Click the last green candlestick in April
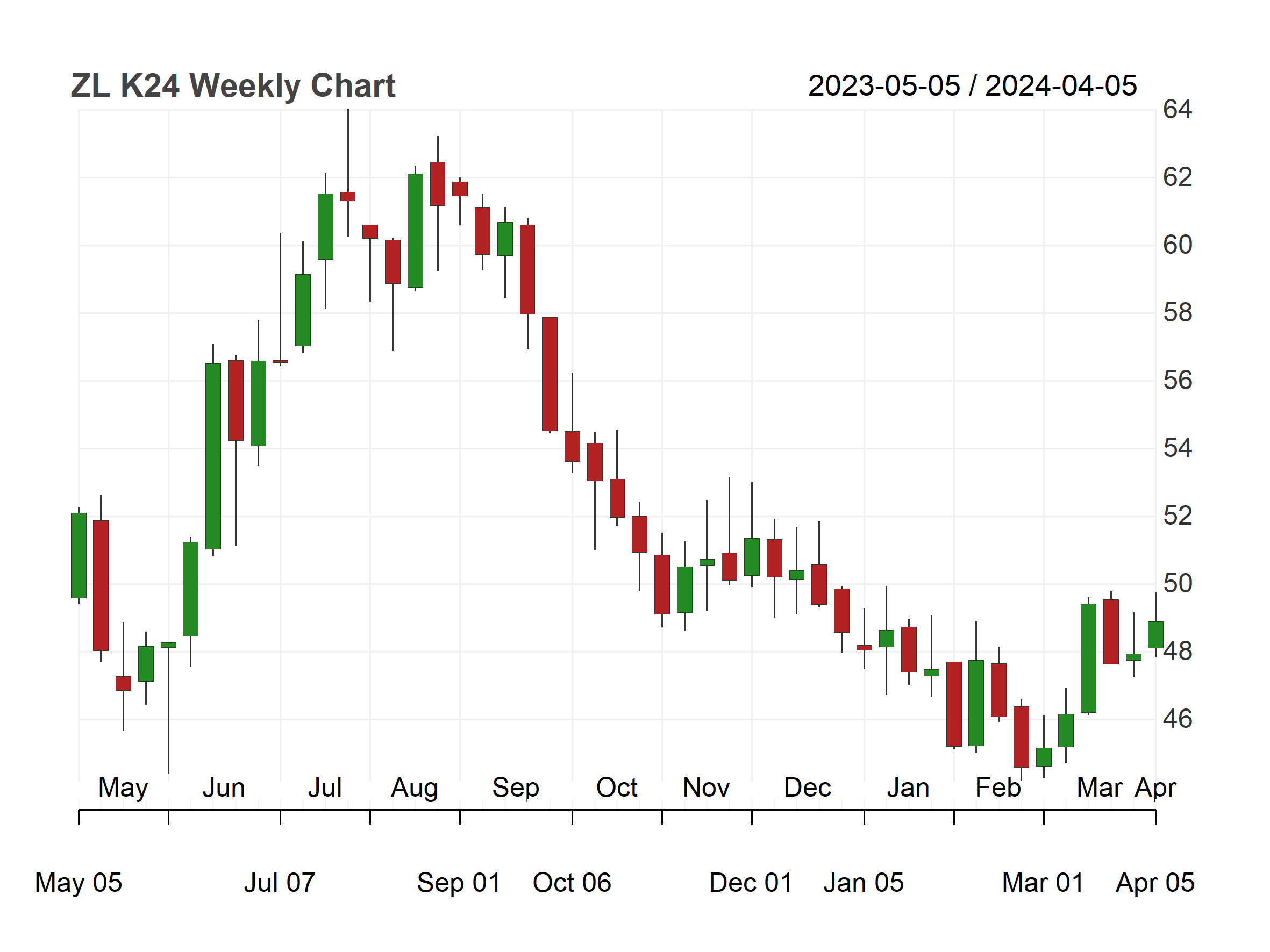This screenshot has width=1270, height=952. pyautogui.click(x=1155, y=635)
